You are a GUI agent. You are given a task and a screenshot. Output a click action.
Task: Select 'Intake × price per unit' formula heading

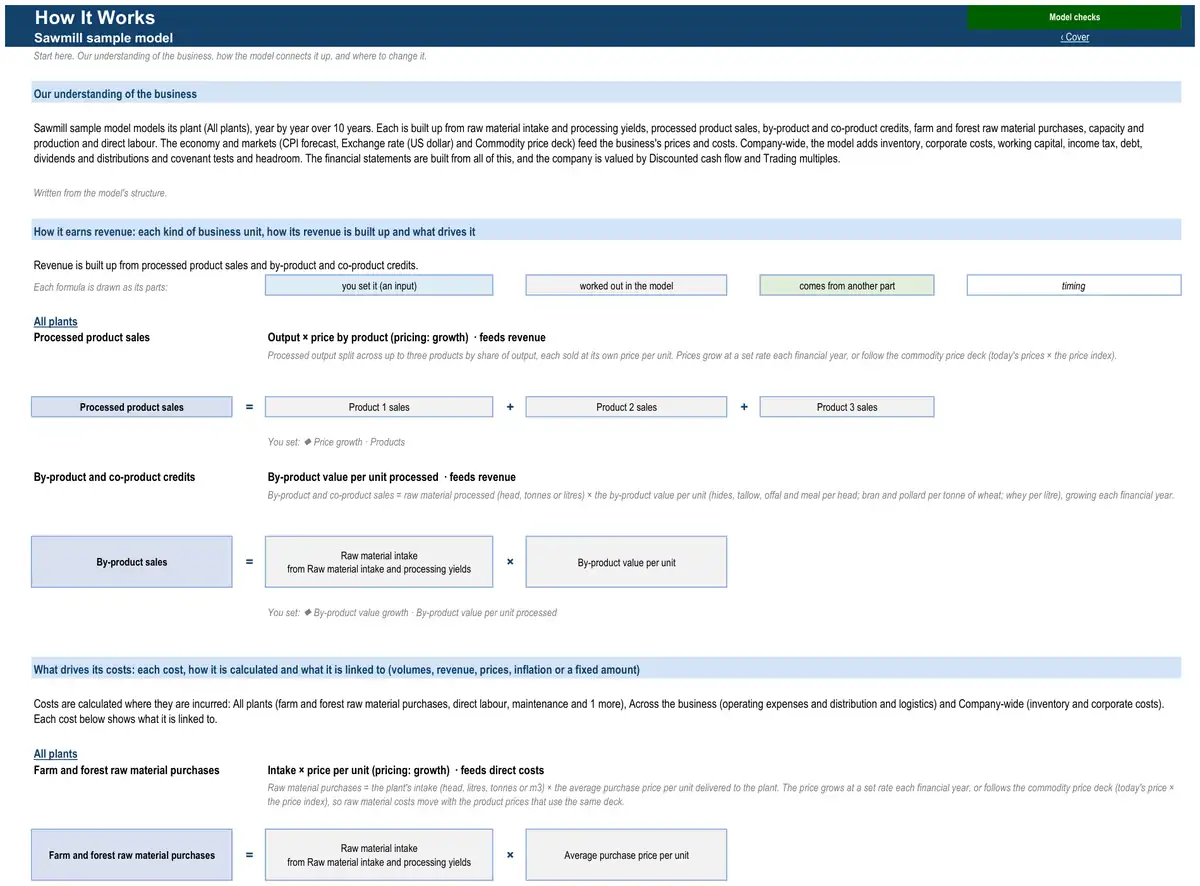pos(406,771)
